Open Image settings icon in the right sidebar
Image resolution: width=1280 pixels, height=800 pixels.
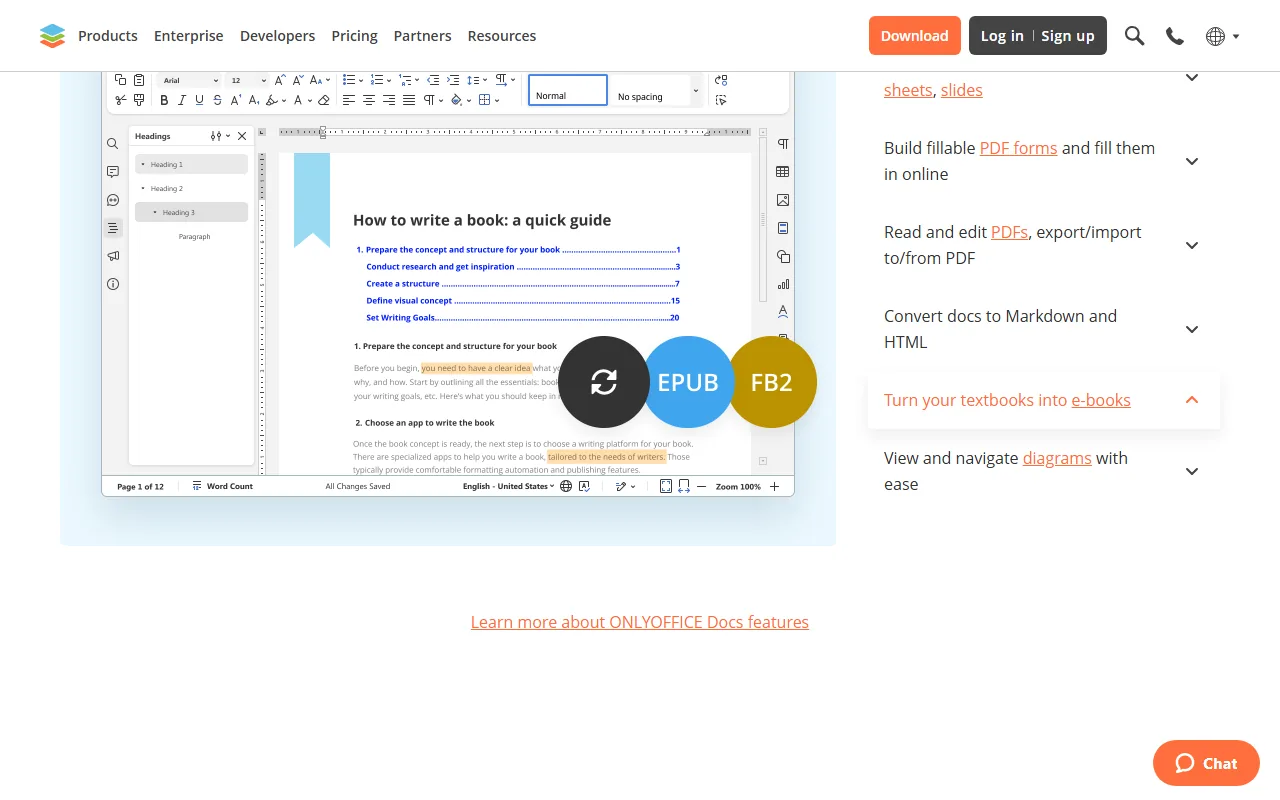(x=783, y=200)
